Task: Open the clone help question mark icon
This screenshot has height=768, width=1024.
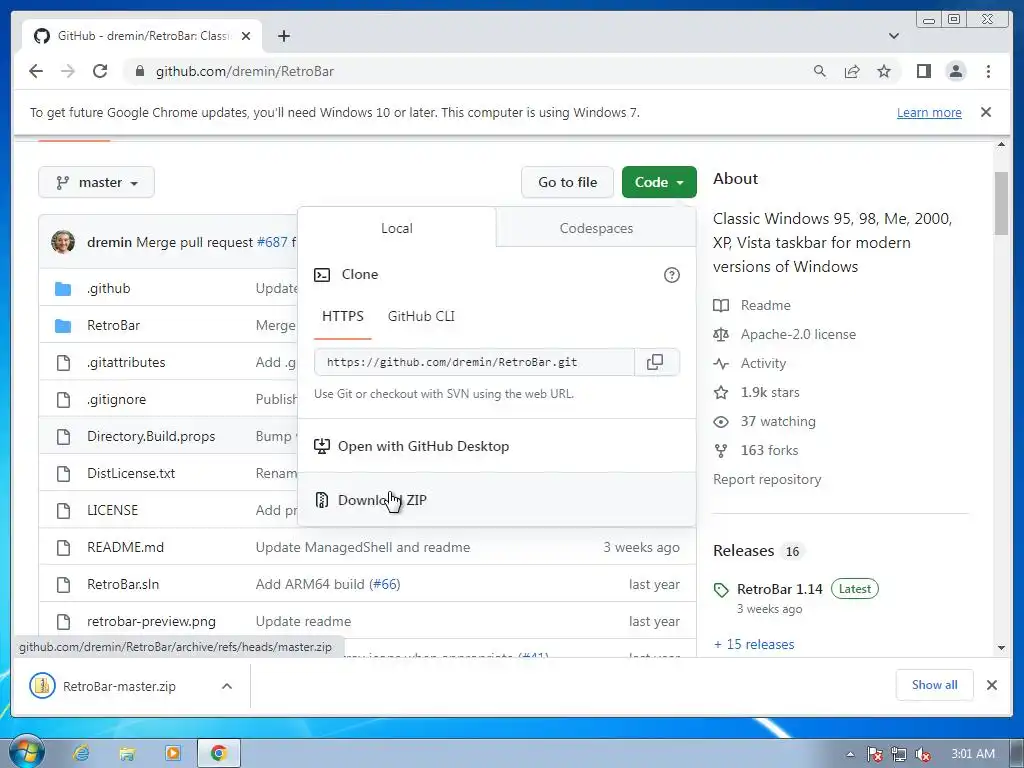Action: coord(671,275)
